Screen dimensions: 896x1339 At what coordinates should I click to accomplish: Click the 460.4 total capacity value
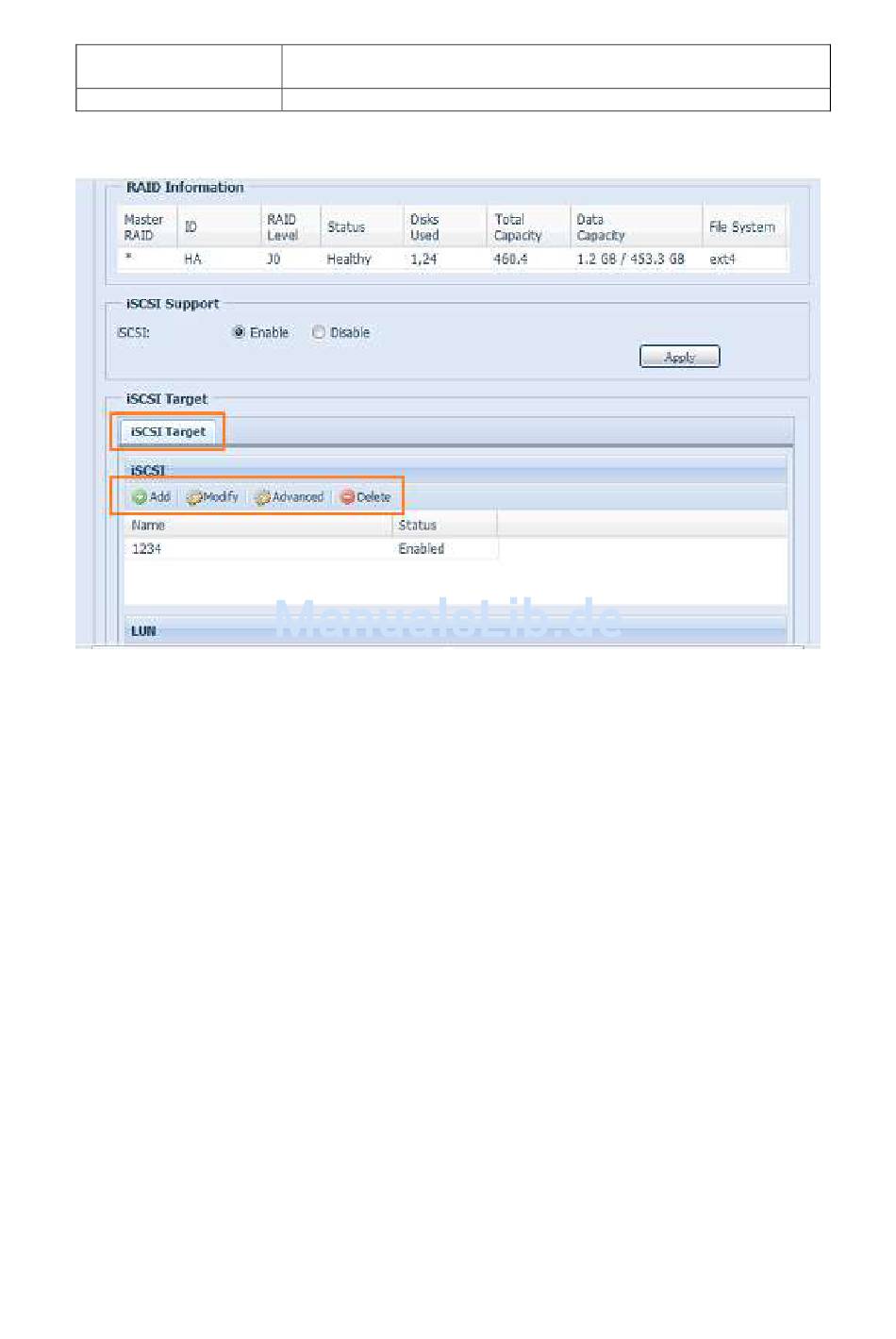(x=510, y=259)
